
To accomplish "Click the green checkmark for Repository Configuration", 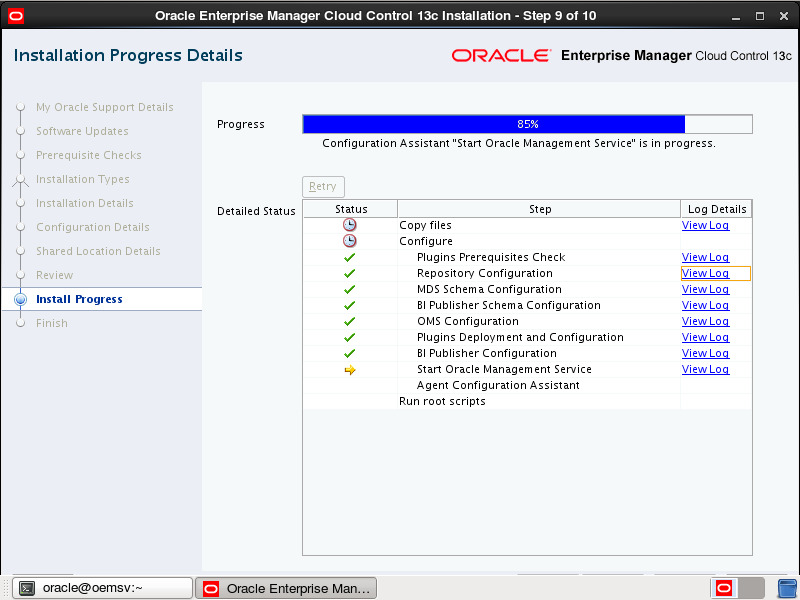I will 349,273.
